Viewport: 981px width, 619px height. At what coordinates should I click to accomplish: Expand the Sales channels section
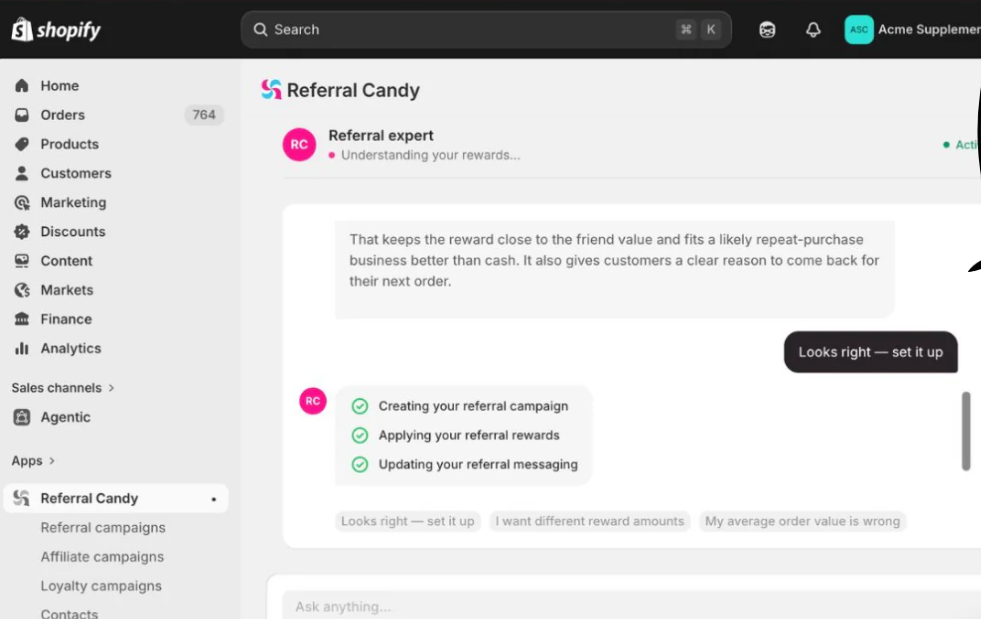click(x=63, y=388)
